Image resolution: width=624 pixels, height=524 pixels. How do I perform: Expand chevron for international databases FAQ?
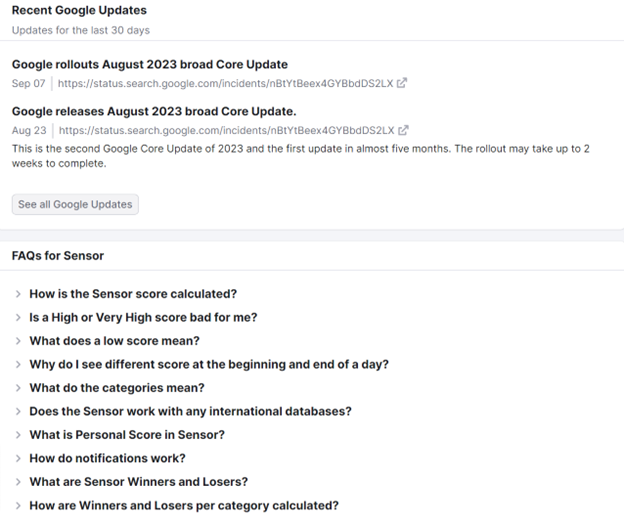[18, 411]
